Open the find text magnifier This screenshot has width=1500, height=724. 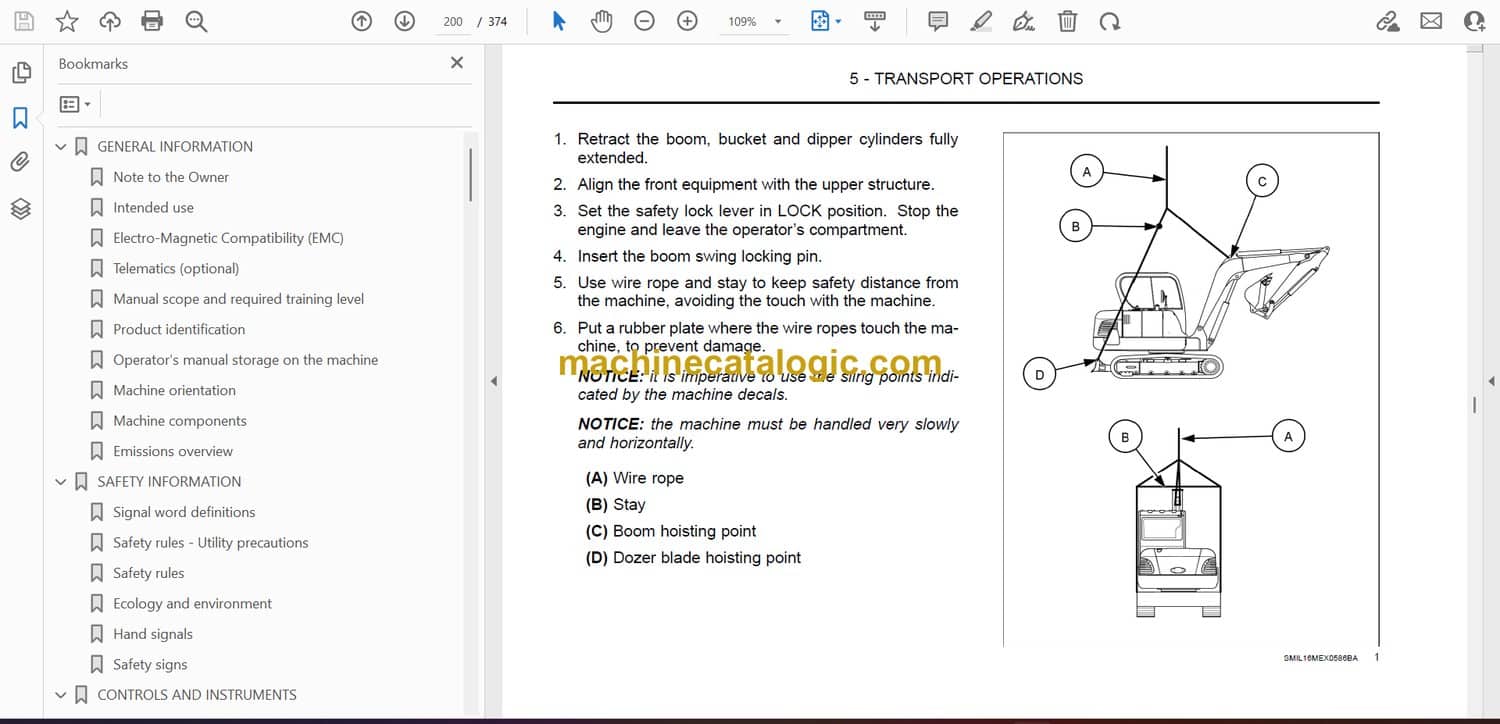(196, 21)
